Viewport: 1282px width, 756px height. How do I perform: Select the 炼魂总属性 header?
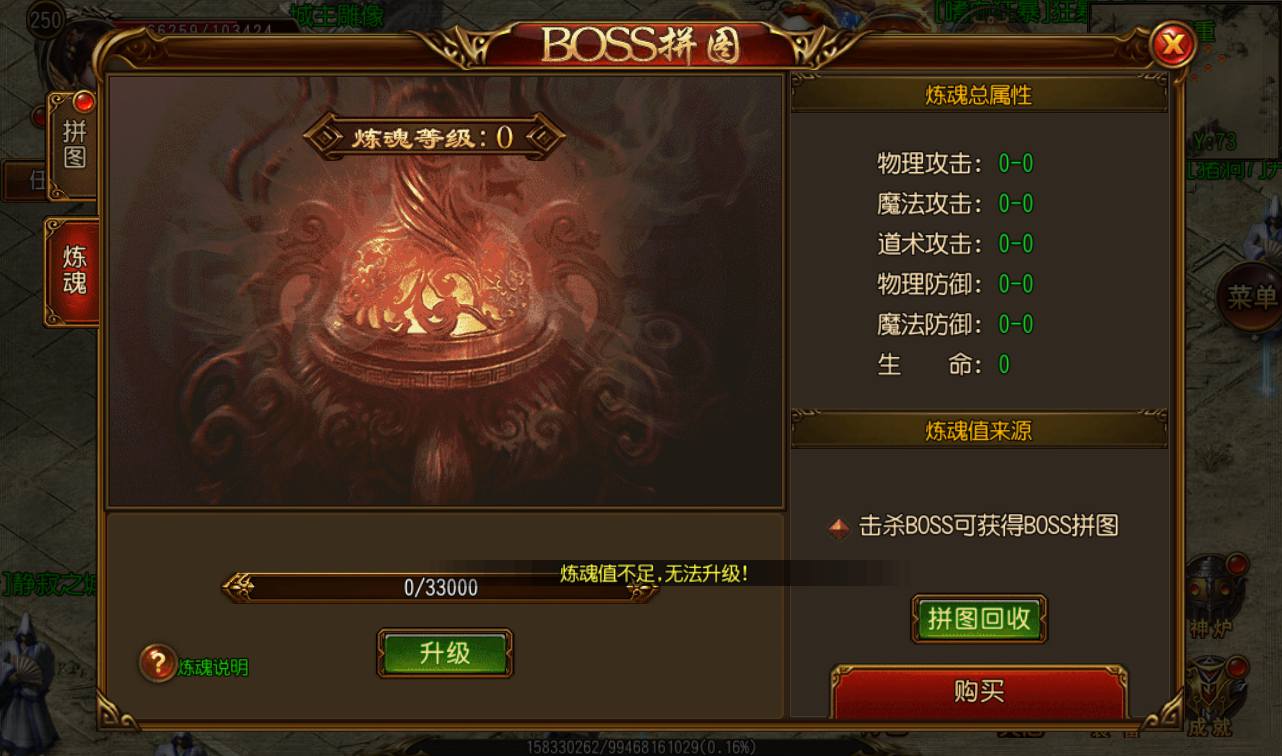click(979, 95)
